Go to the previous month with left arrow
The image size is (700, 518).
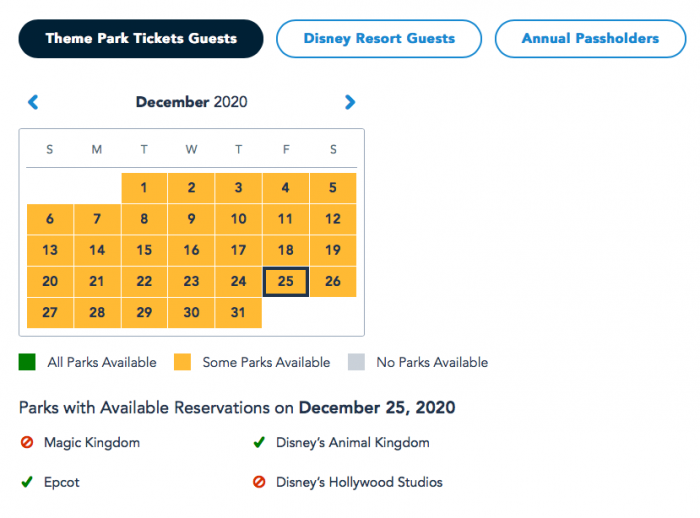click(33, 101)
